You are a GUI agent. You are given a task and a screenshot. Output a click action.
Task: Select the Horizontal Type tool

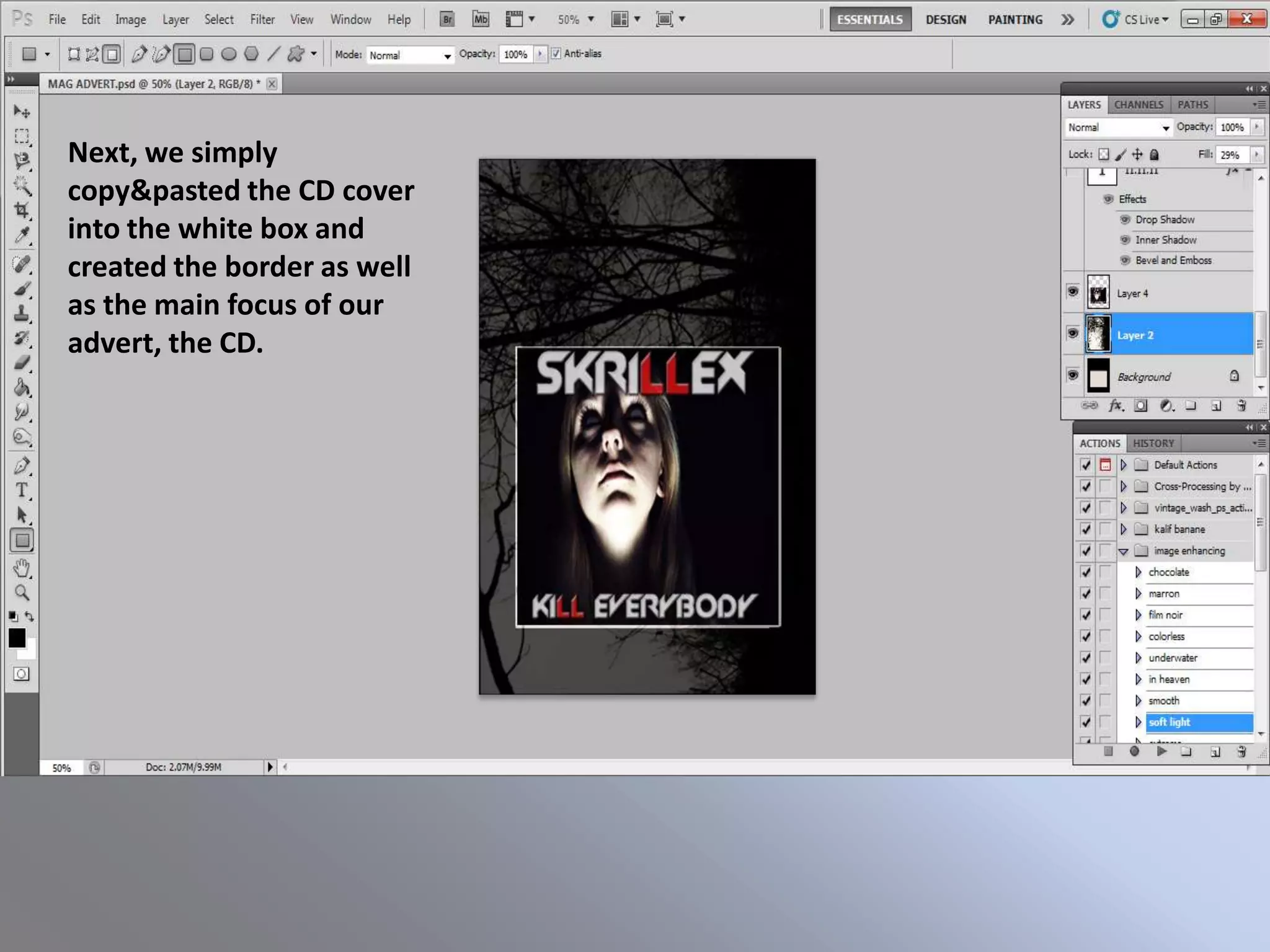point(22,490)
